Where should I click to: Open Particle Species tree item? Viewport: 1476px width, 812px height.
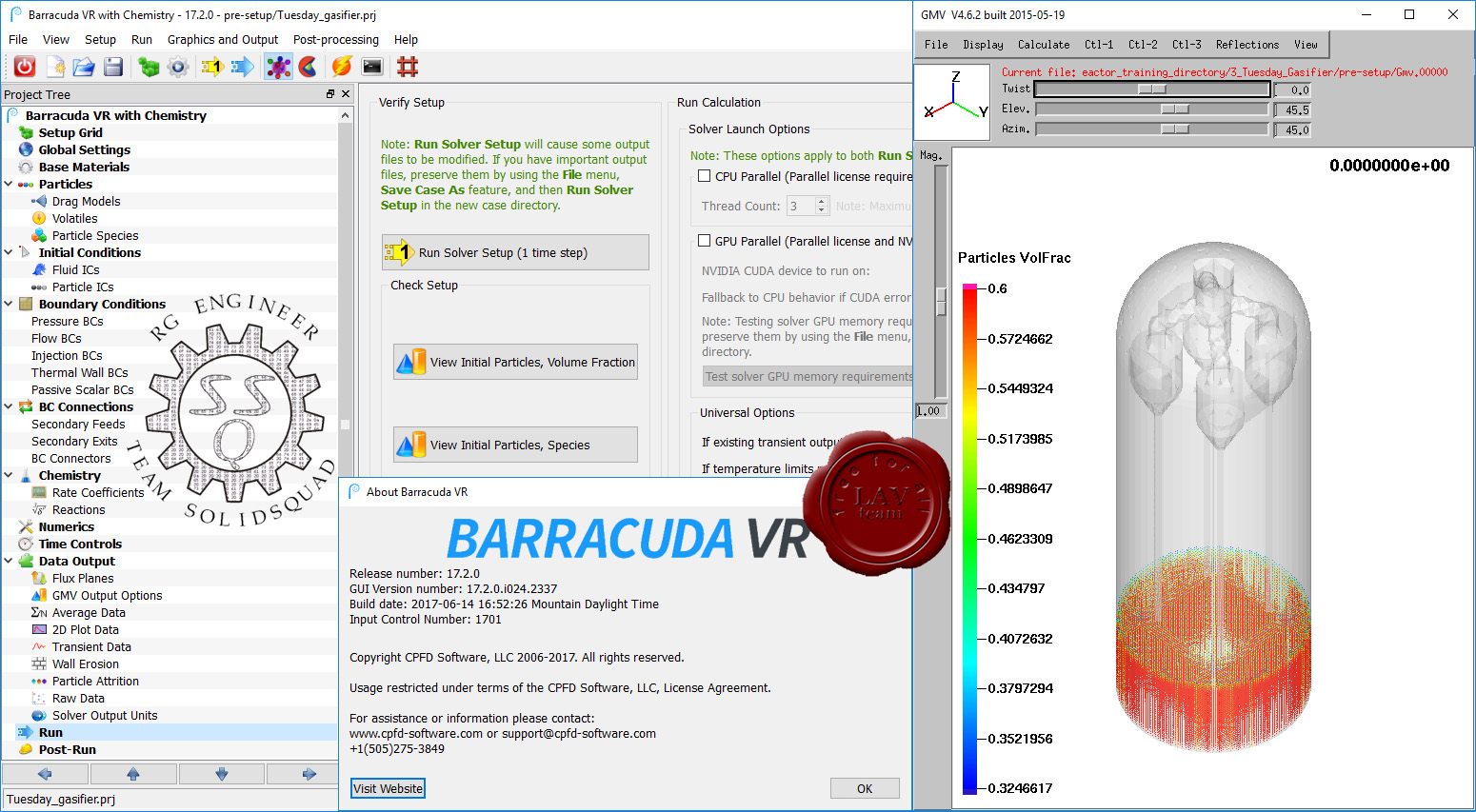pos(95,235)
